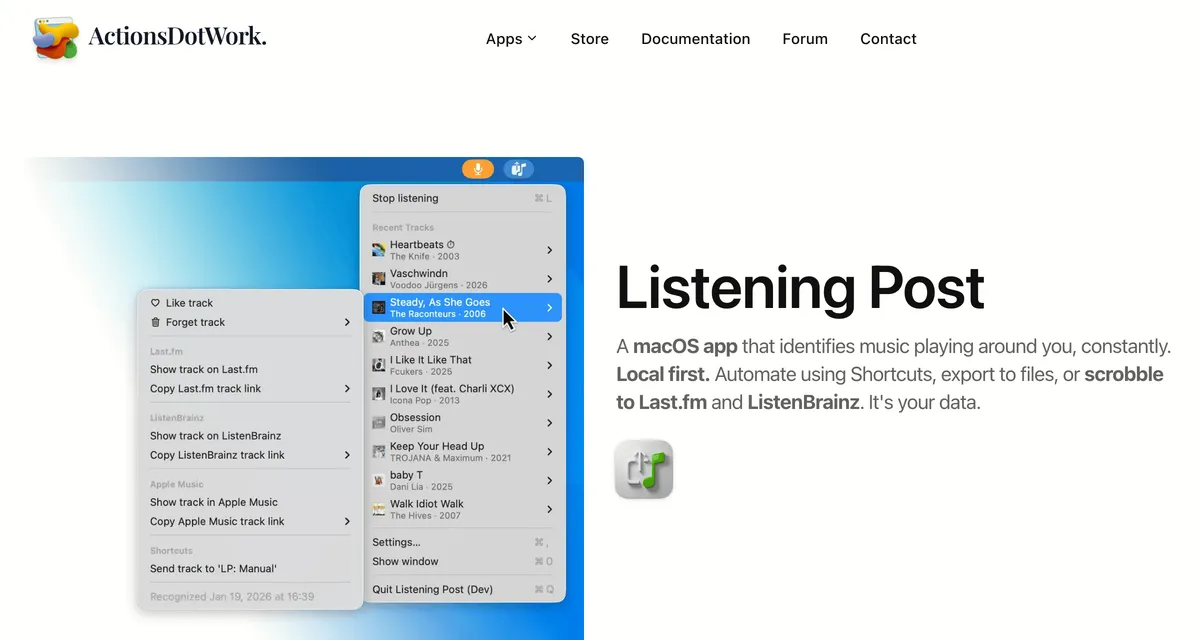Click the blue Listening Post menu bar icon
The height and width of the screenshot is (640, 1200).
pyautogui.click(x=518, y=169)
